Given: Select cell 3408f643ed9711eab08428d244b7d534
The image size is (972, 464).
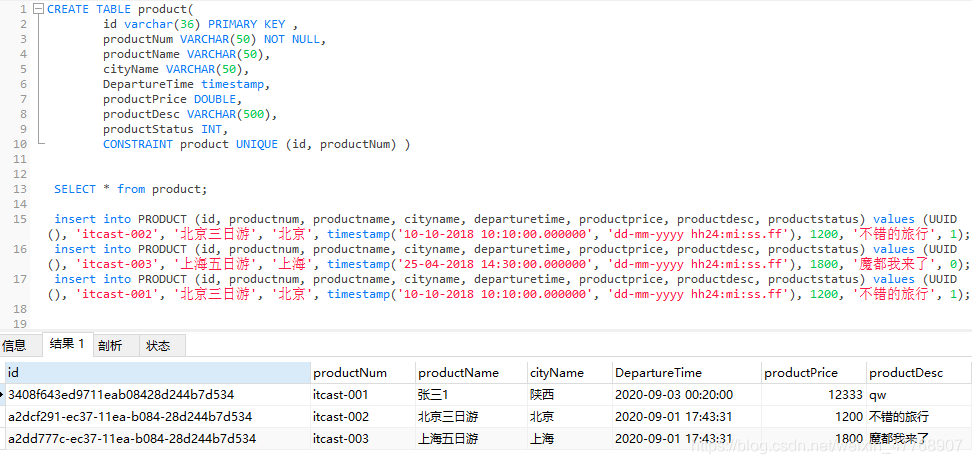Looking at the screenshot, I should click(x=157, y=395).
